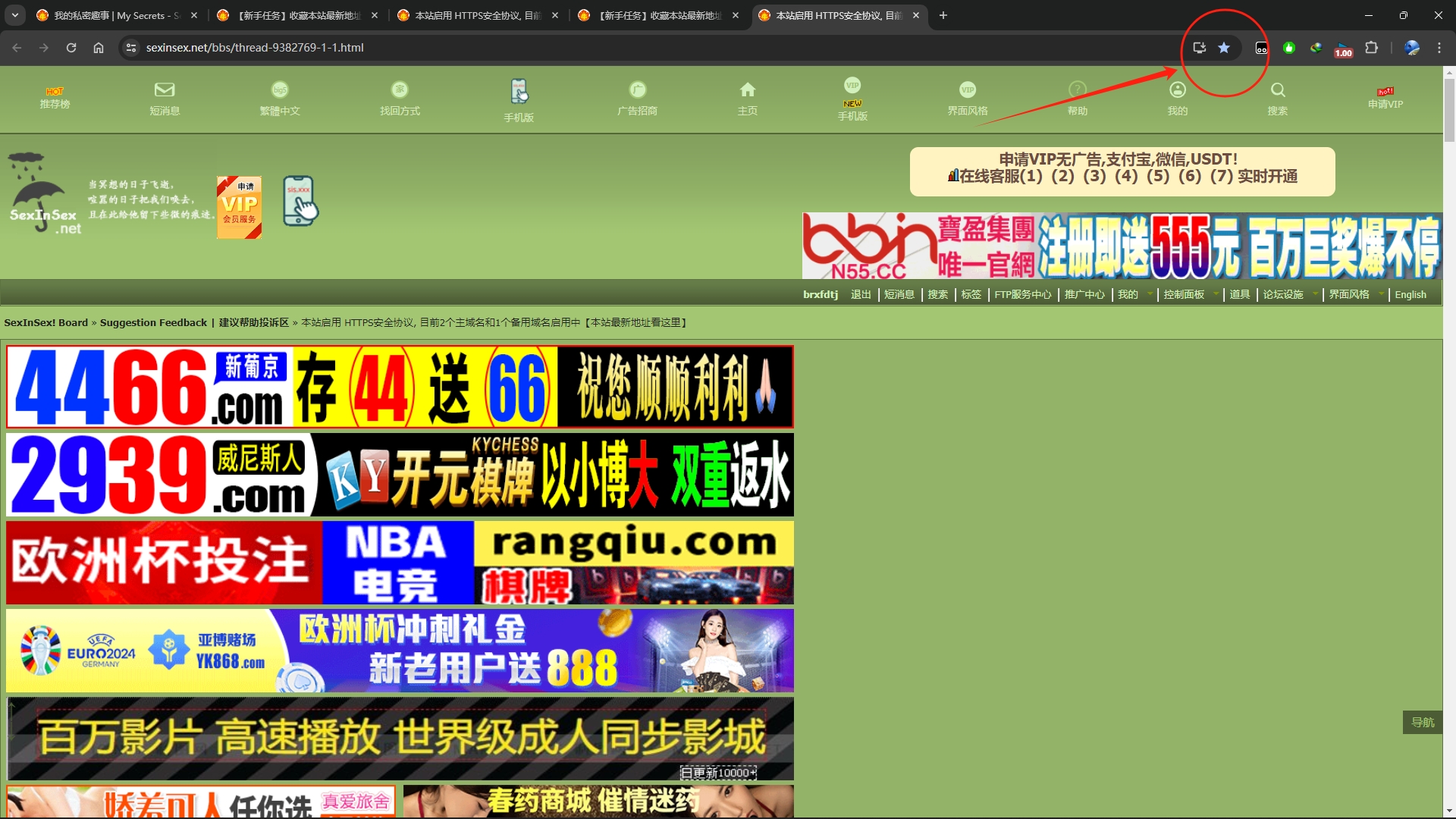Click the scrollbar down arrow
The image size is (1456, 819).
(1449, 811)
